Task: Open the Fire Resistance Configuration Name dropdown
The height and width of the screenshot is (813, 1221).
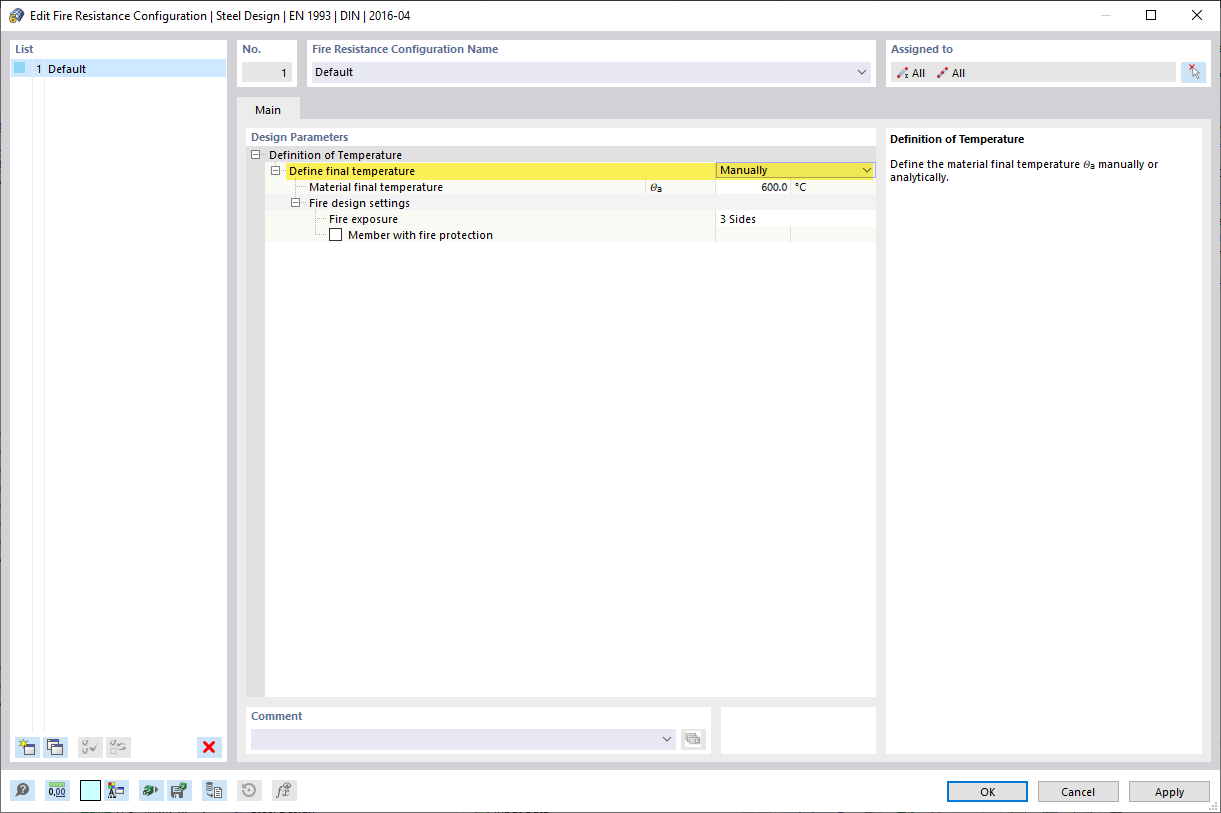Action: pyautogui.click(x=863, y=72)
